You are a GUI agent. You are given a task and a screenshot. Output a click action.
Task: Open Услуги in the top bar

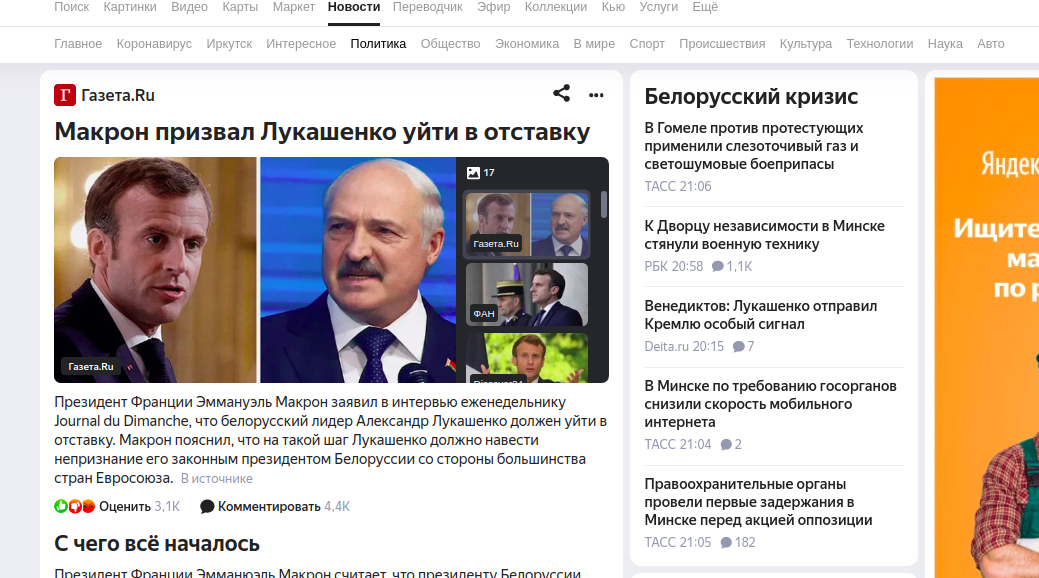click(659, 7)
